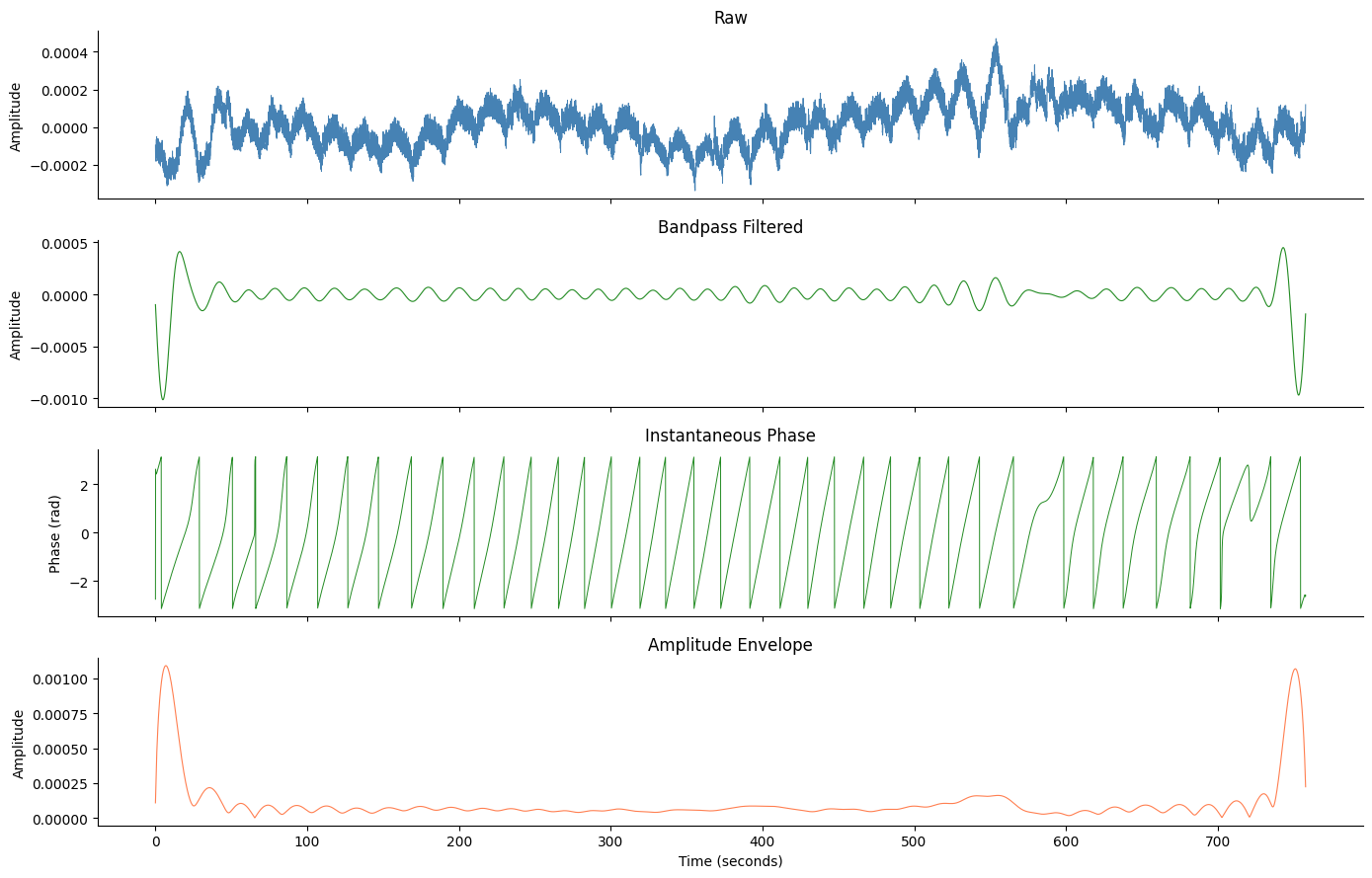Select the Bandpass Filtered plot's 'Amplitude' y-axis label
Image resolution: width=1372 pixels, height=878 pixels.
[x=16, y=325]
